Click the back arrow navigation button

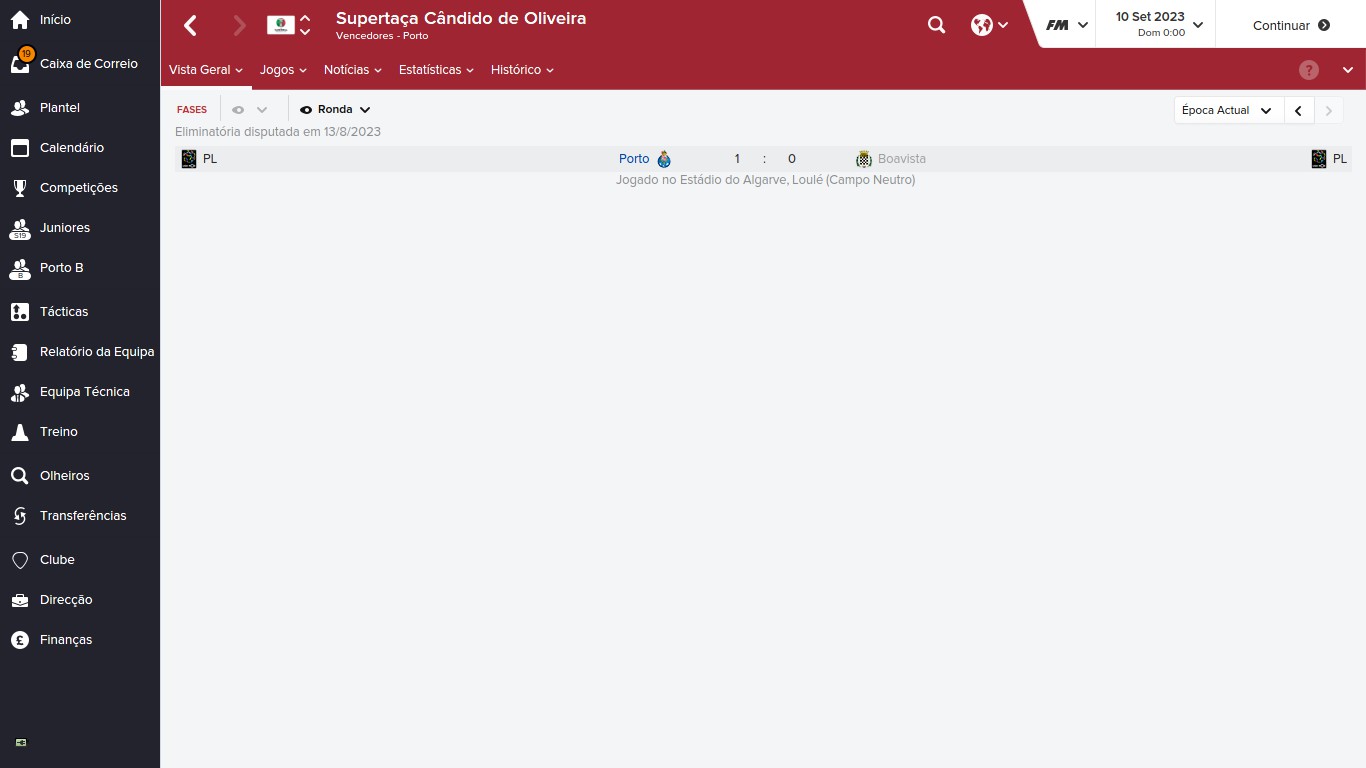click(190, 25)
